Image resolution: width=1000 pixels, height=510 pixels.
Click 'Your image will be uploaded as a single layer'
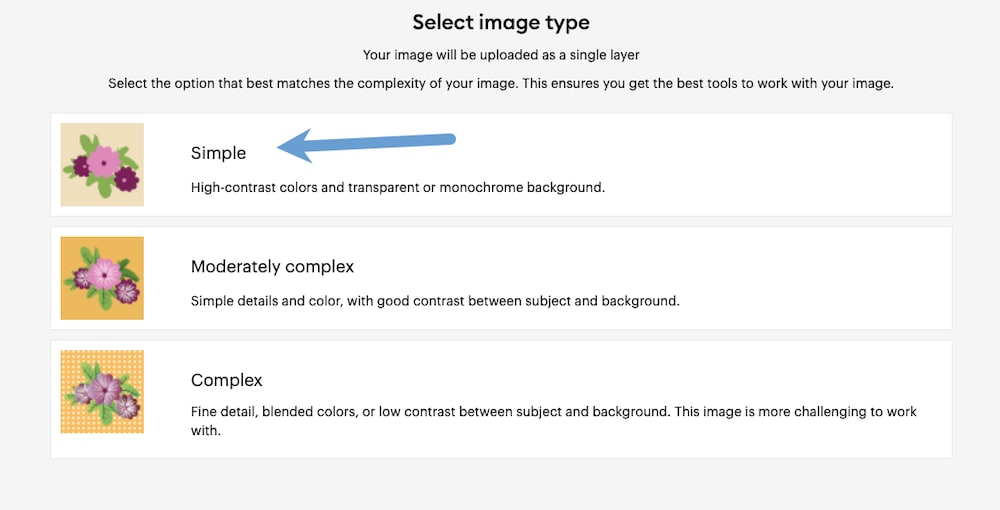501,55
